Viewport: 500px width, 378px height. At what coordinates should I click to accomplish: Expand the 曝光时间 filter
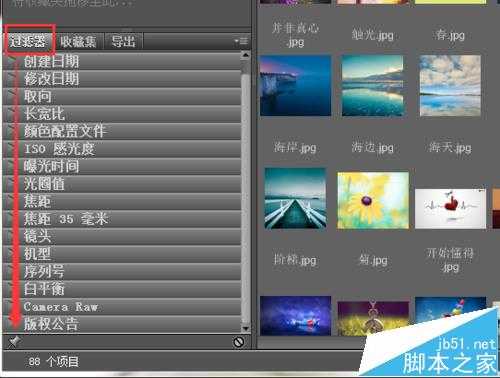click(122, 166)
